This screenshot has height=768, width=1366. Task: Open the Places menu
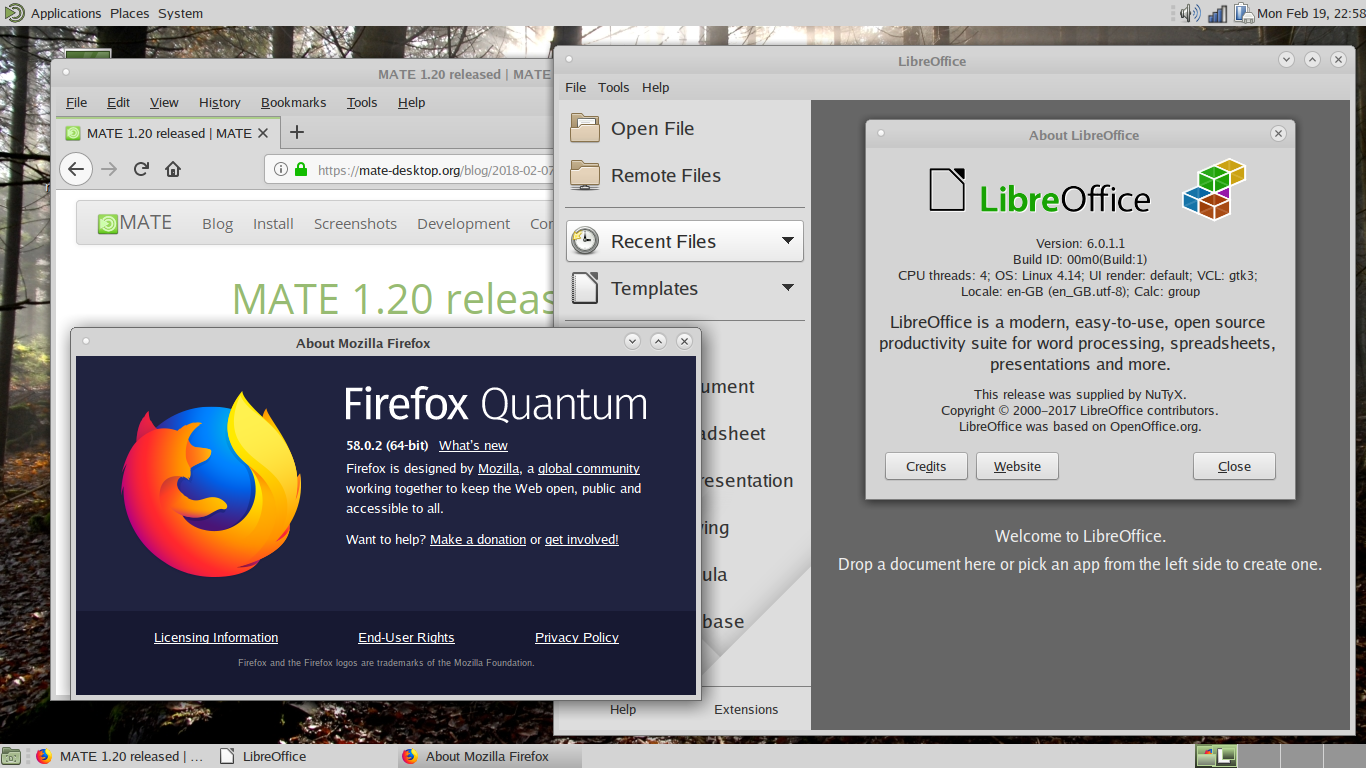pos(129,13)
